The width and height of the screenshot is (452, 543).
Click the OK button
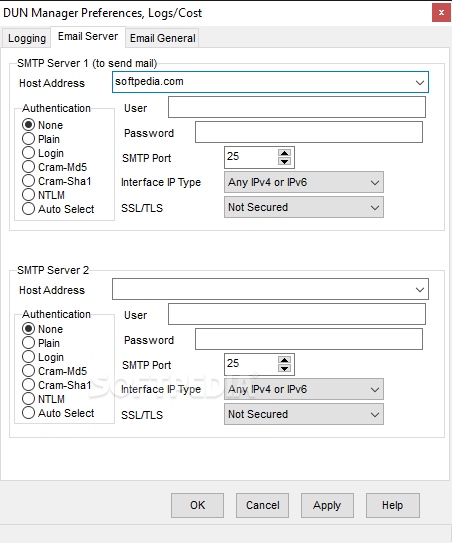coord(197,505)
